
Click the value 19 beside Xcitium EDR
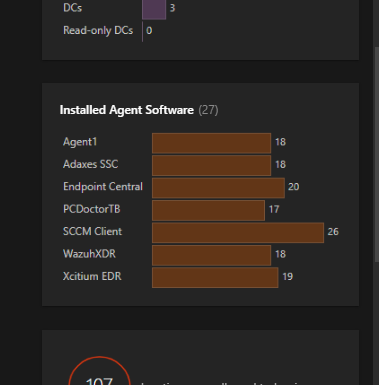[287, 276]
